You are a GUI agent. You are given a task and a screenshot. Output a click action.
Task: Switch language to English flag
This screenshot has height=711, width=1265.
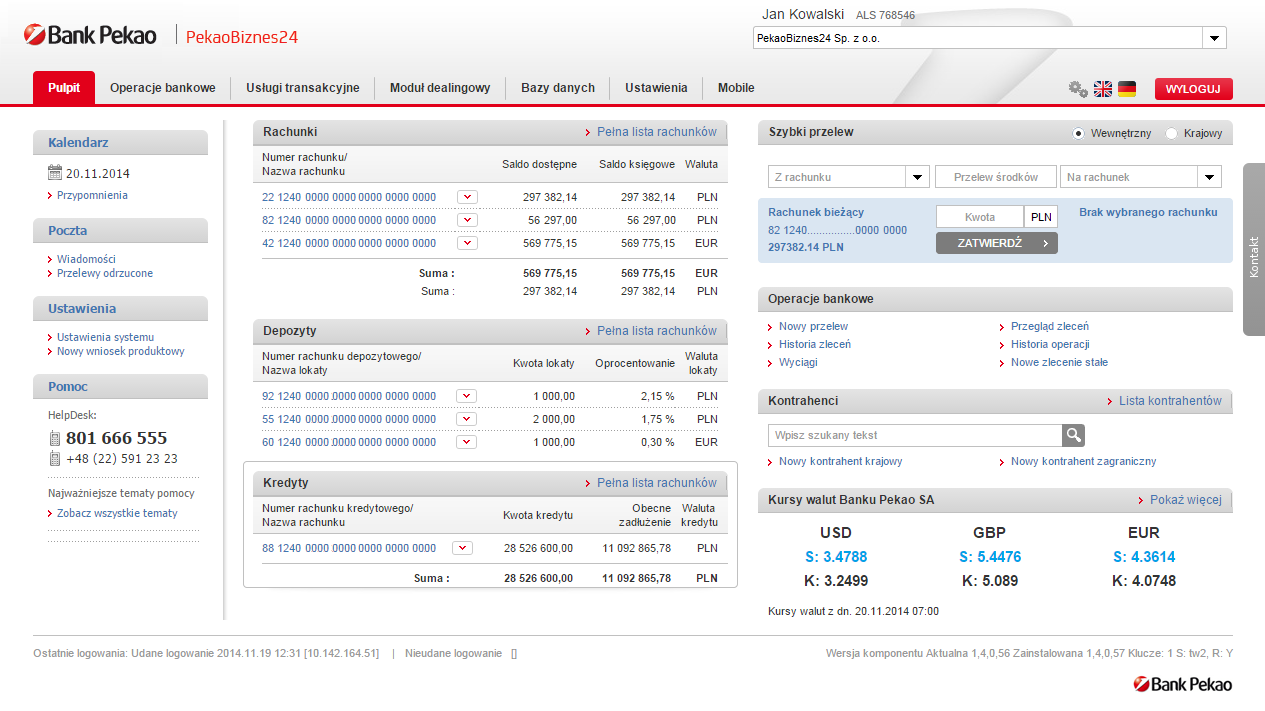click(x=1103, y=89)
